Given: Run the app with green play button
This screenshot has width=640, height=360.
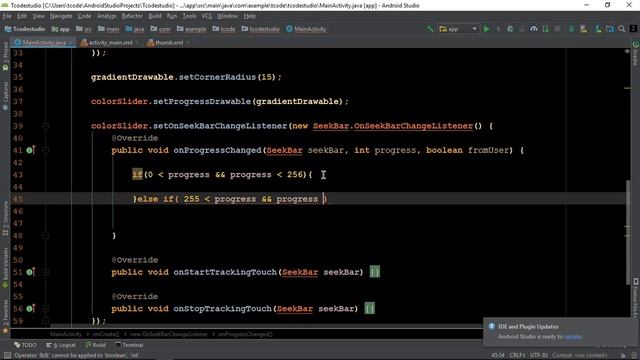Looking at the screenshot, I should [x=487, y=29].
